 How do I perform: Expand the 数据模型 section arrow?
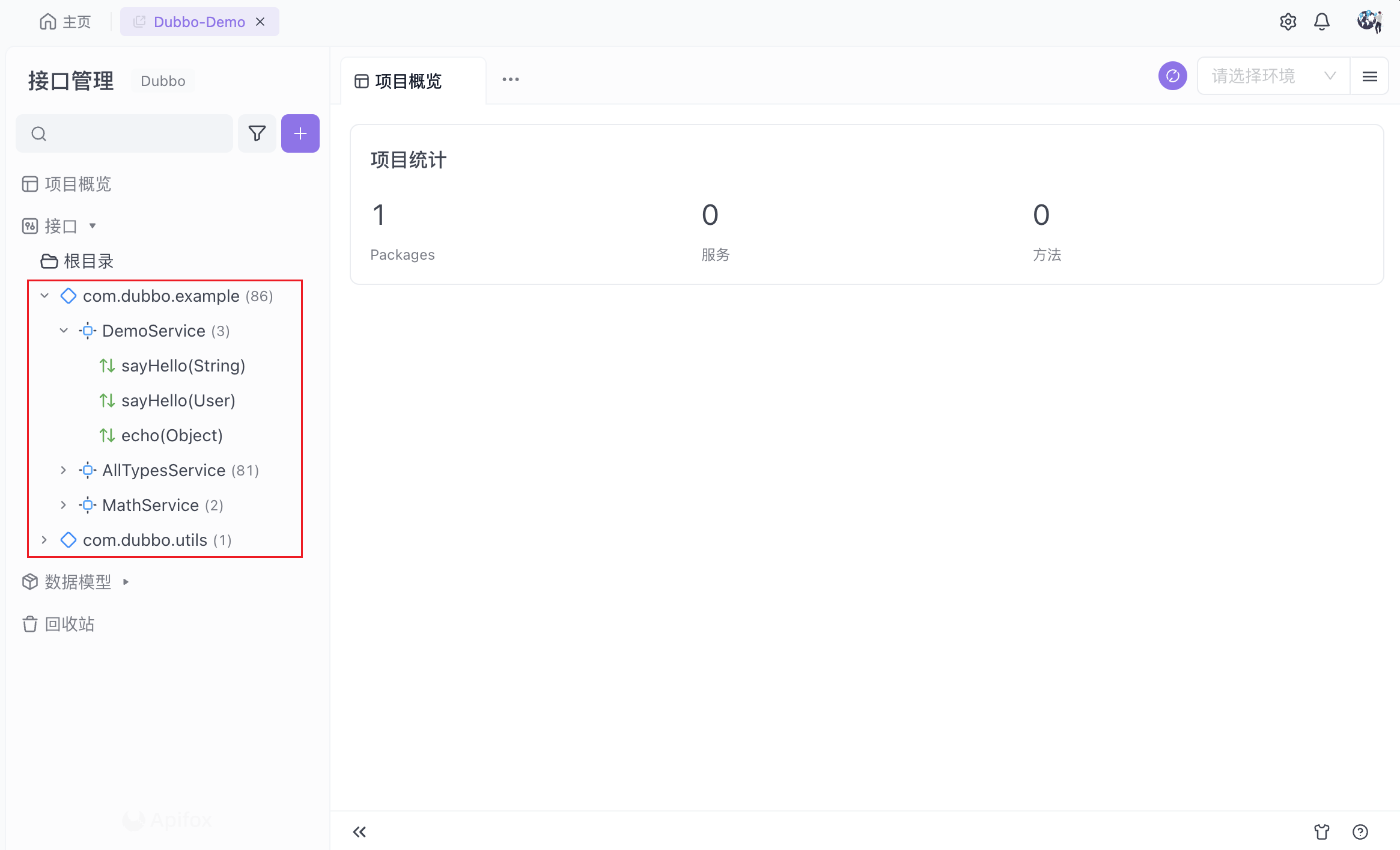(126, 582)
